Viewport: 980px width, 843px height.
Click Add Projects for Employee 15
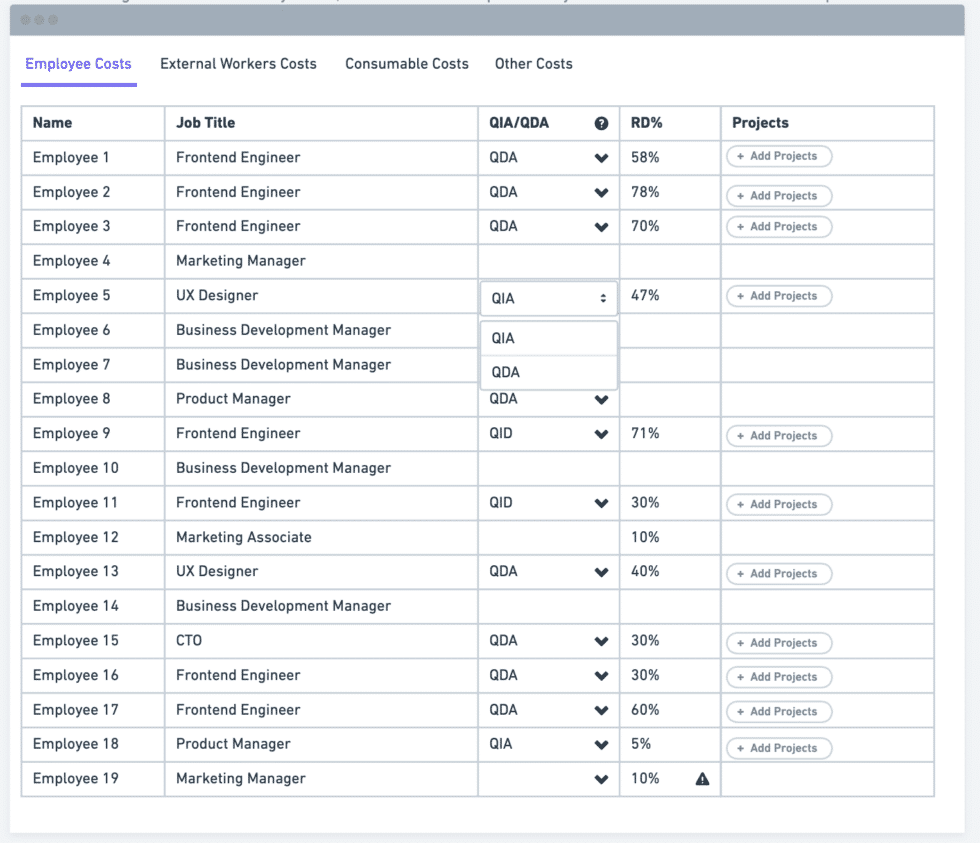point(779,643)
